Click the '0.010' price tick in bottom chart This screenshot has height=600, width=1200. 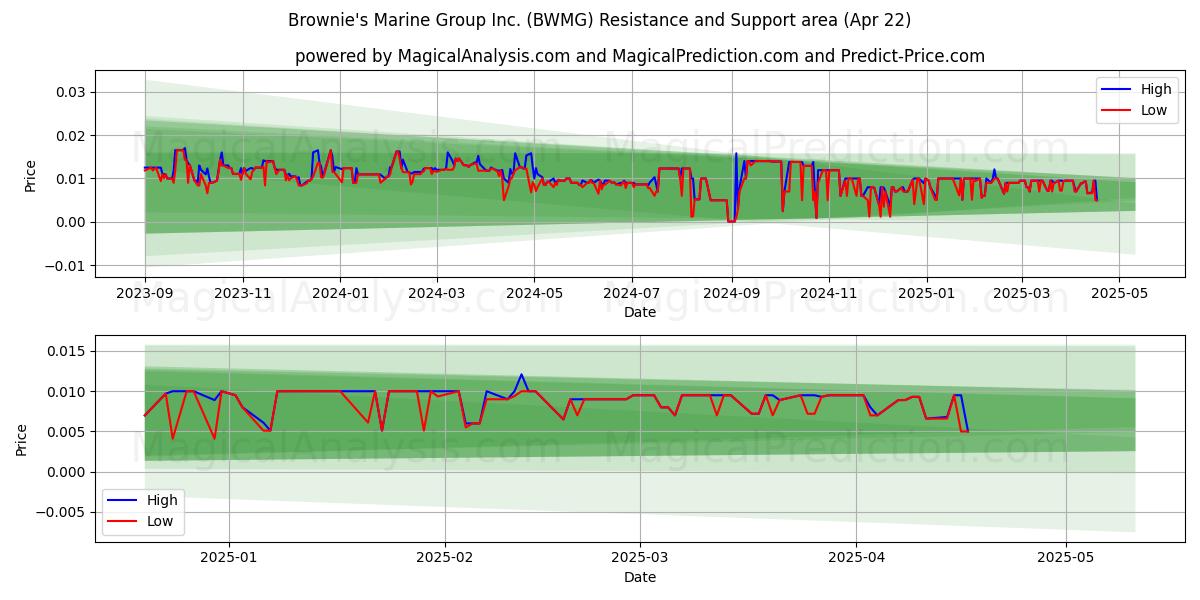tap(67, 392)
